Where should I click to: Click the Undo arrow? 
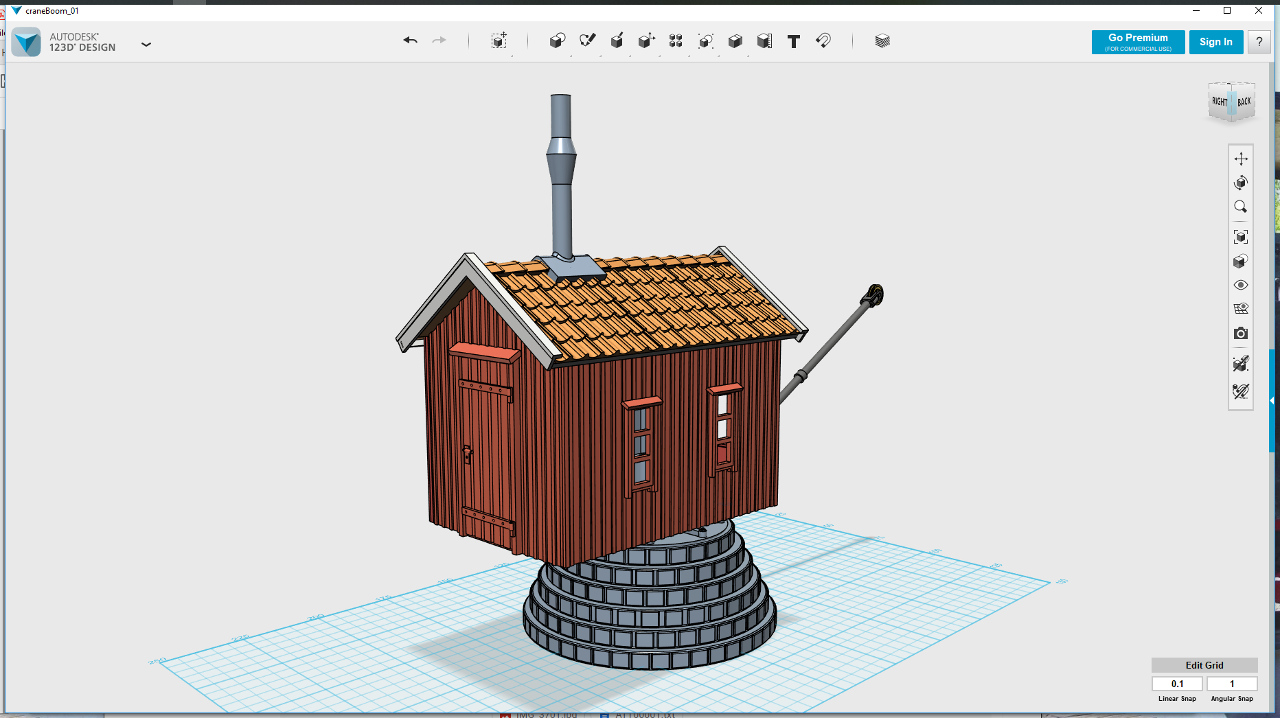click(410, 41)
